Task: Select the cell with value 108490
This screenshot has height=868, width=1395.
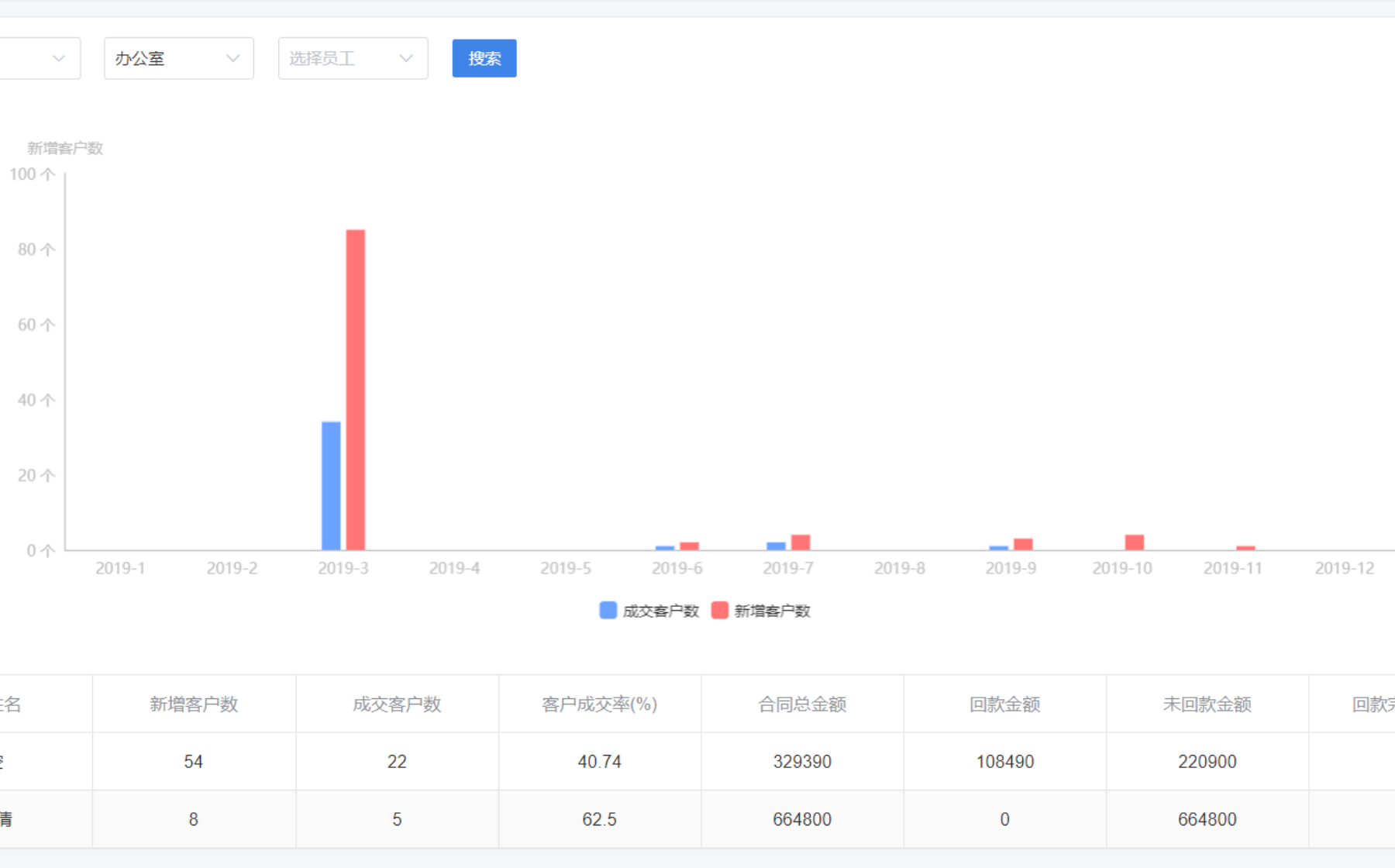Action: (1005, 762)
